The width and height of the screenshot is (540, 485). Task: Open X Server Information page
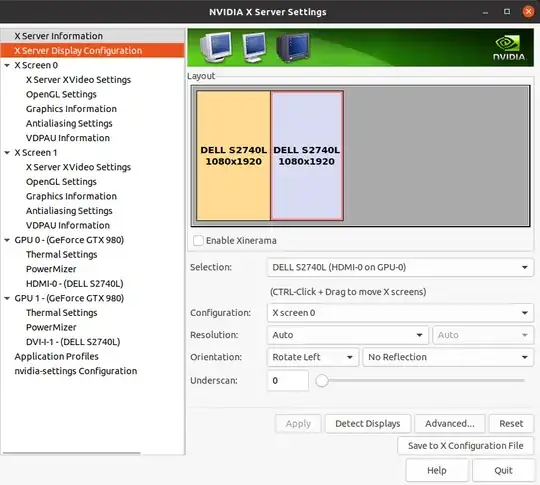point(93,36)
